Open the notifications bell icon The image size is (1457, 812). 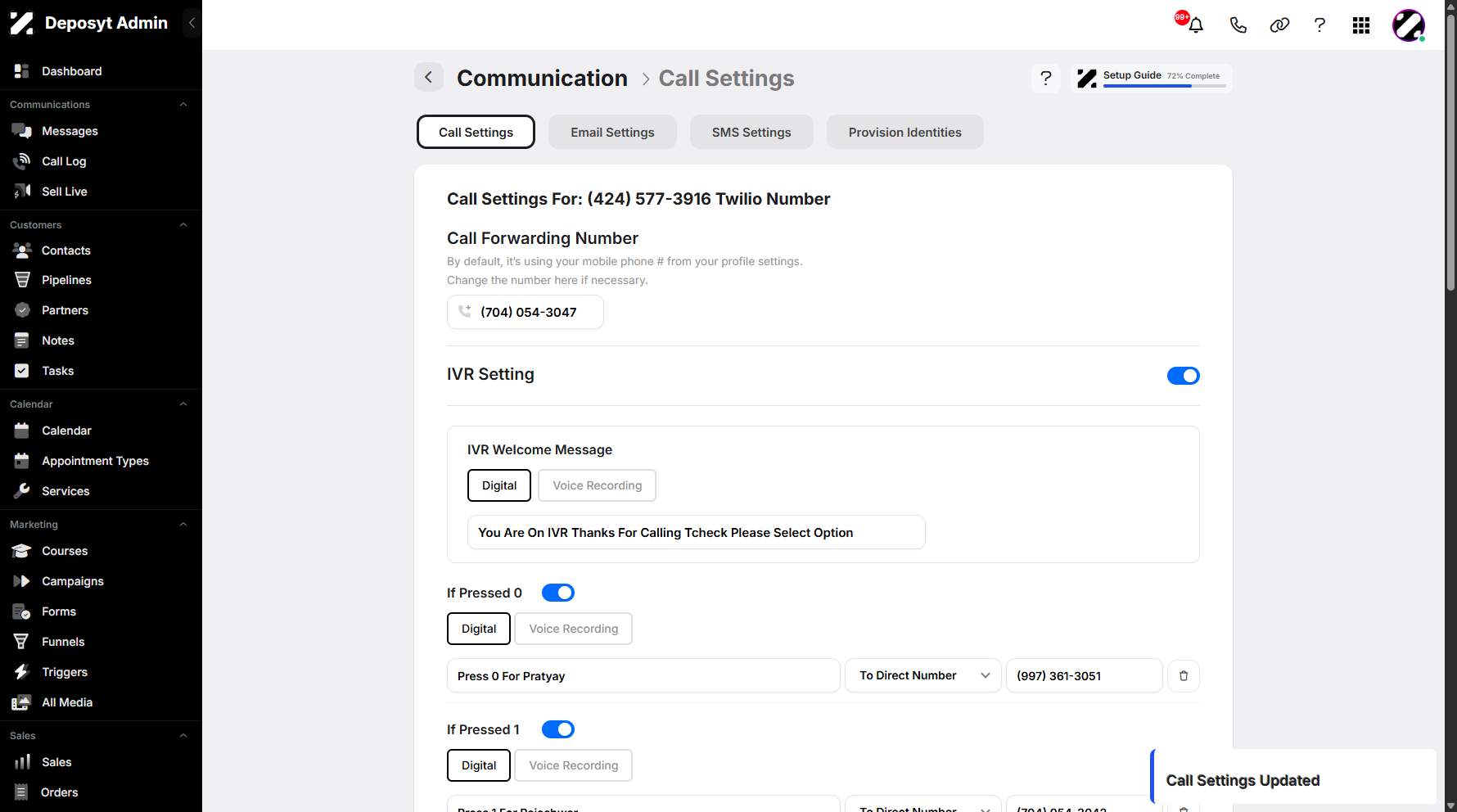pyautogui.click(x=1195, y=25)
